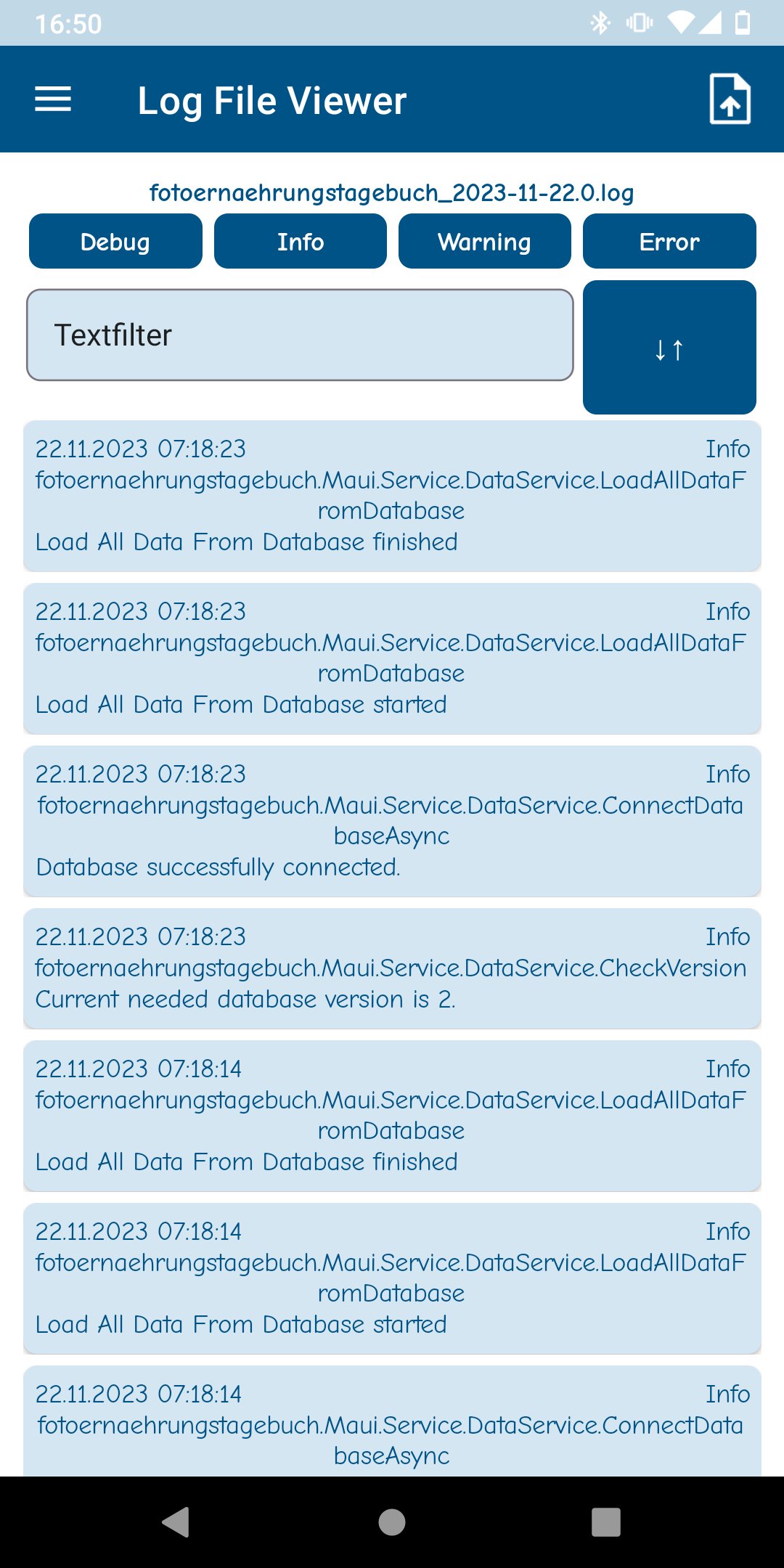Tap the Android home circle button
Image resolution: width=784 pixels, height=1568 pixels.
click(x=392, y=1522)
